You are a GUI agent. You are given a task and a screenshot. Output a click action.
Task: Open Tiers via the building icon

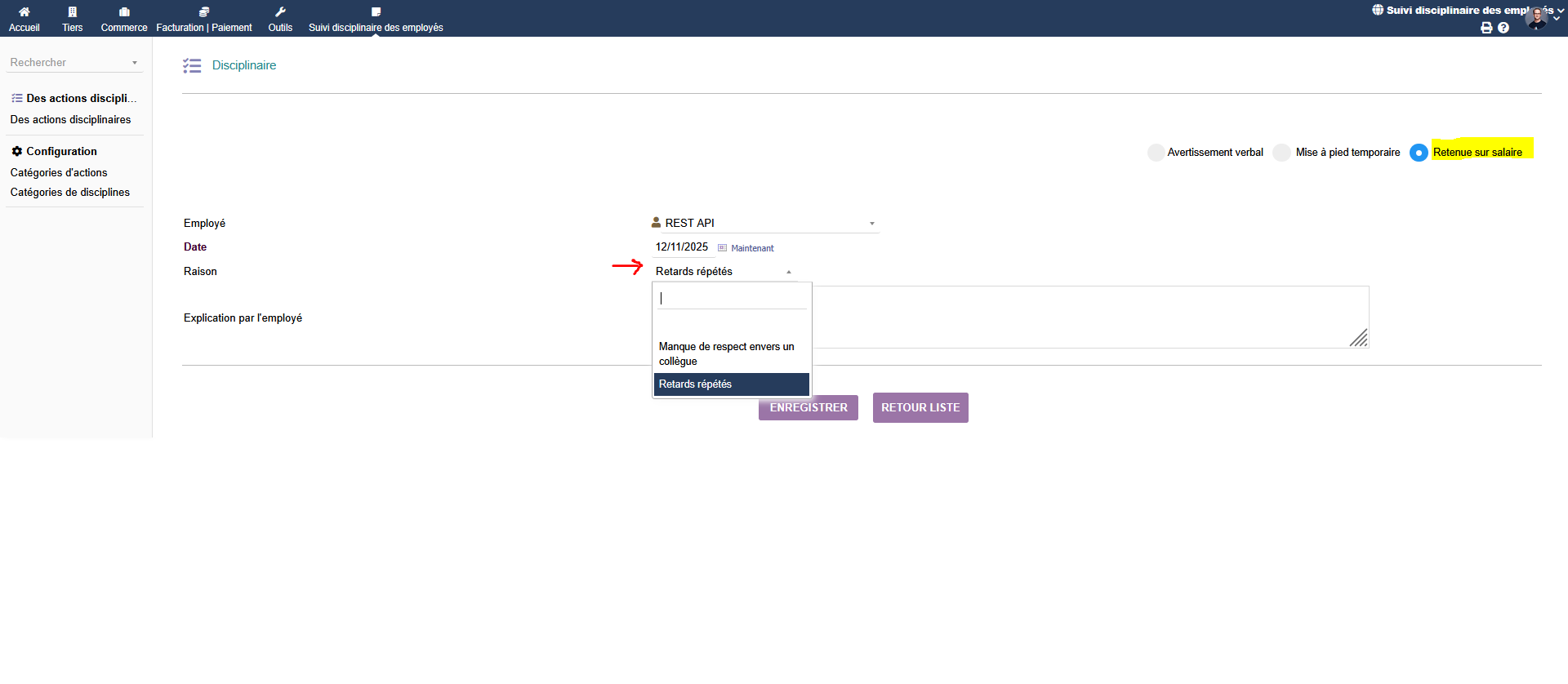(73, 12)
